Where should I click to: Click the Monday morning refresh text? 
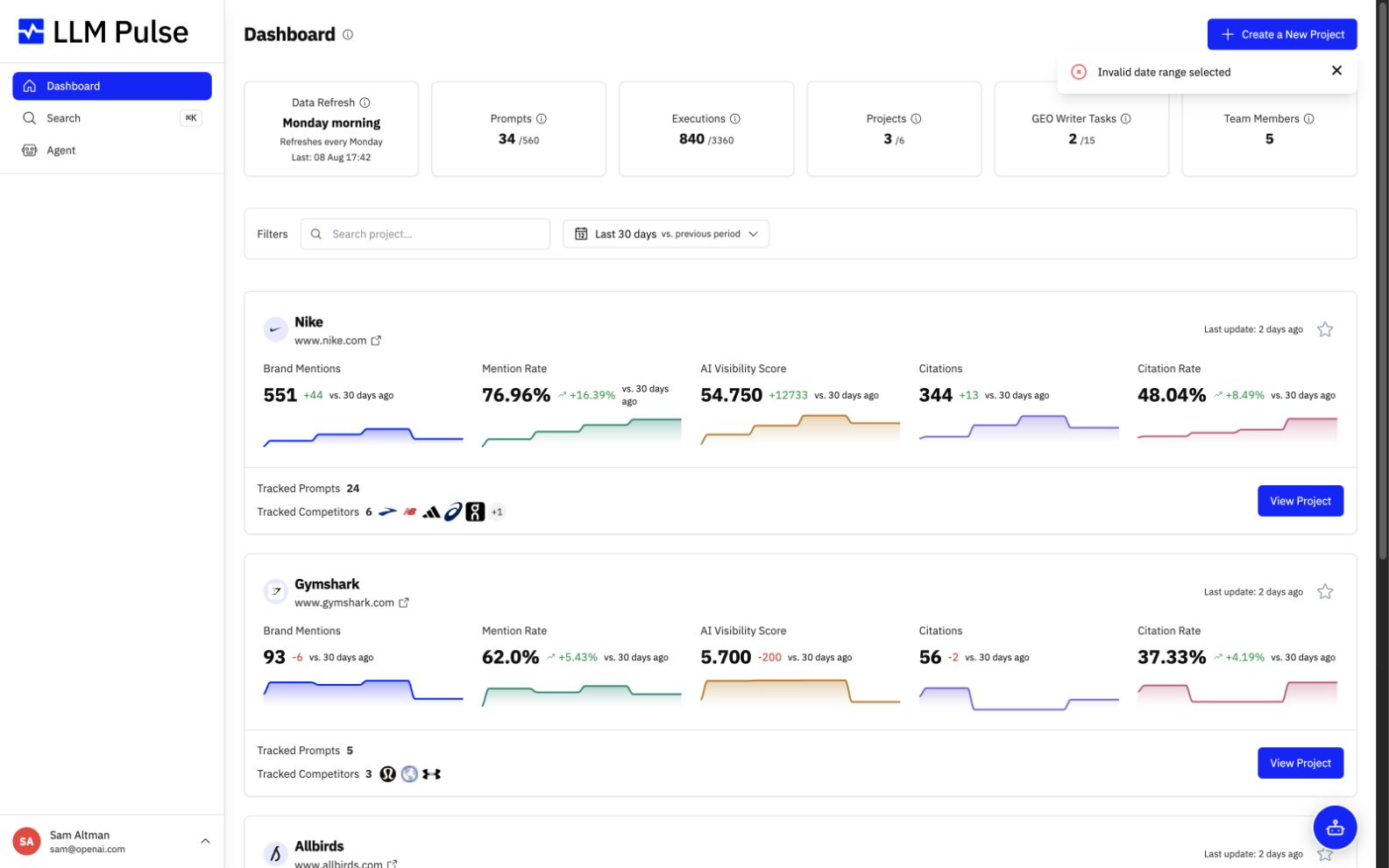click(x=331, y=123)
